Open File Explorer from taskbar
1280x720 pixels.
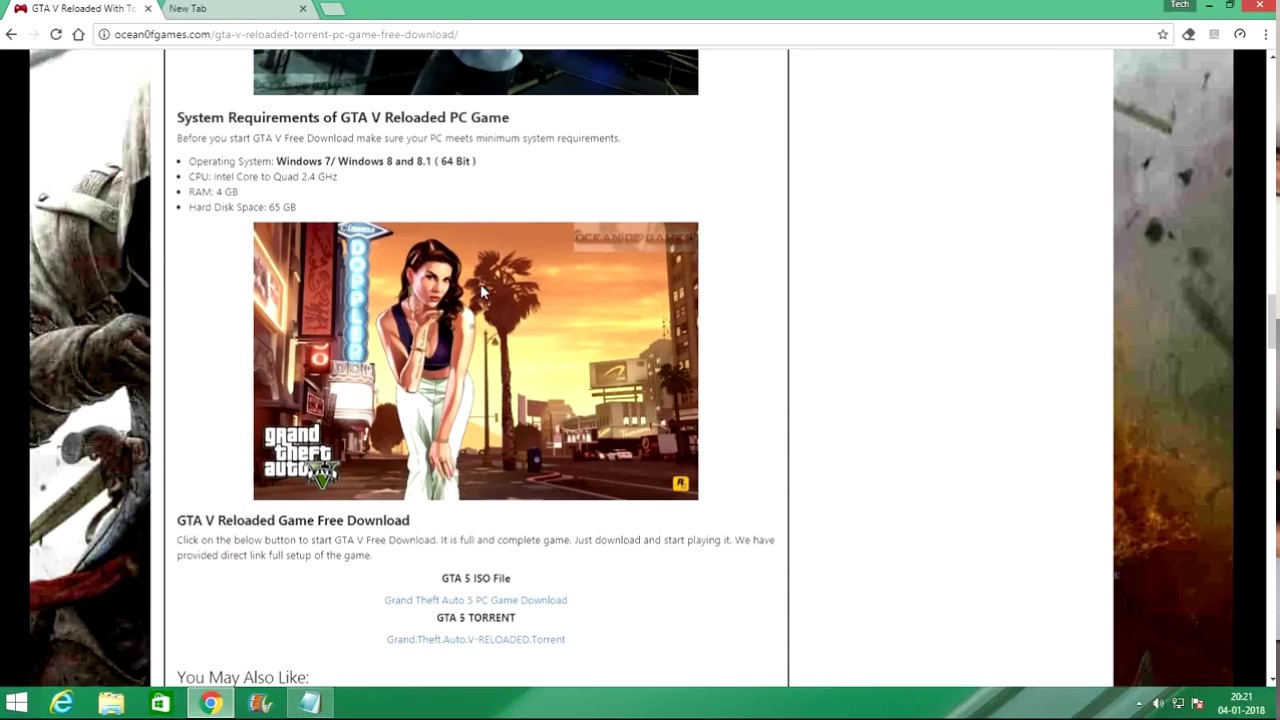click(x=111, y=704)
